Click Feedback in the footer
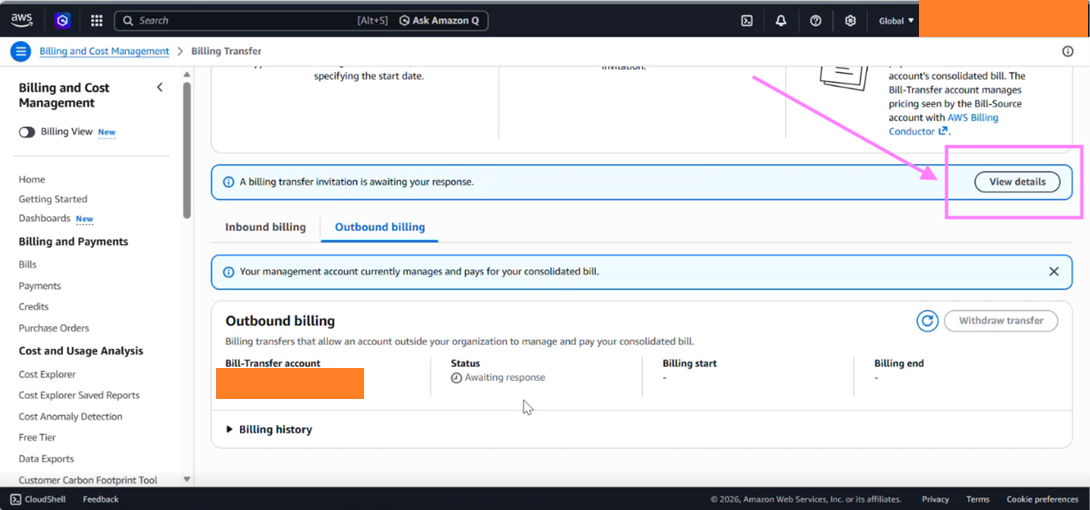This screenshot has width=1090, height=510. tap(101, 499)
